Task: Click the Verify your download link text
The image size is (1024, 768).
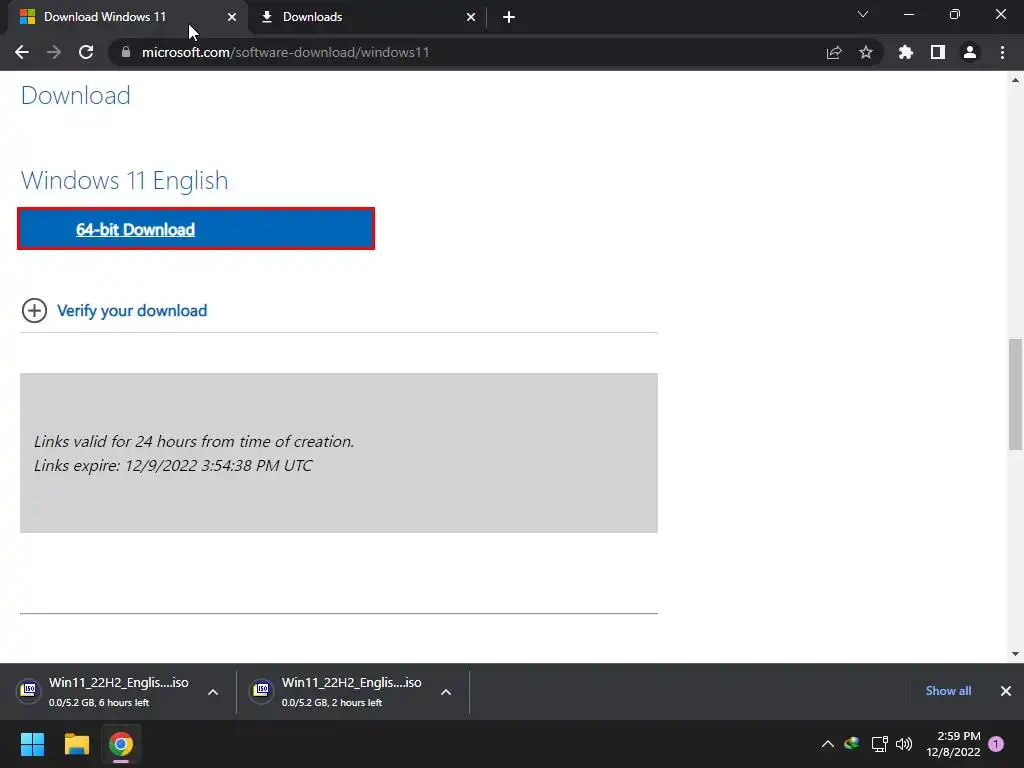Action: click(132, 311)
